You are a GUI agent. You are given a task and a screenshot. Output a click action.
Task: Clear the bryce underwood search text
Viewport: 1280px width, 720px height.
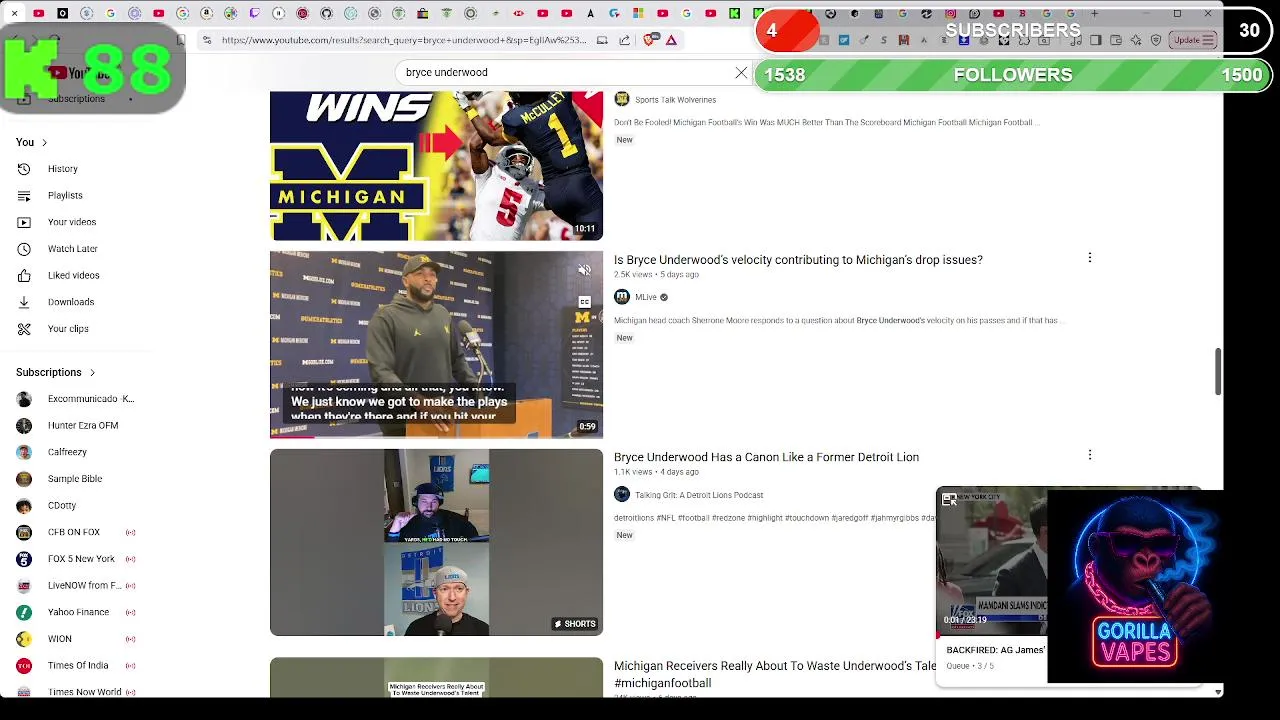click(x=741, y=73)
